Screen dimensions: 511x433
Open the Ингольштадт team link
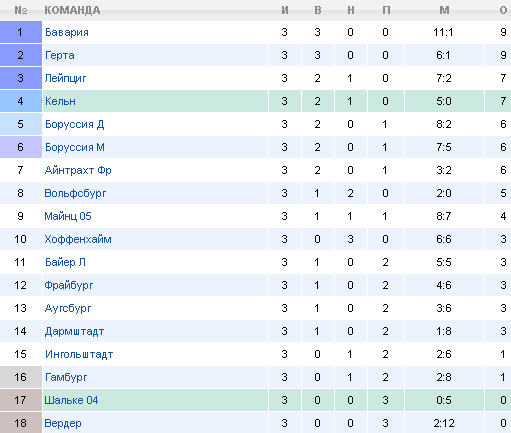click(79, 354)
